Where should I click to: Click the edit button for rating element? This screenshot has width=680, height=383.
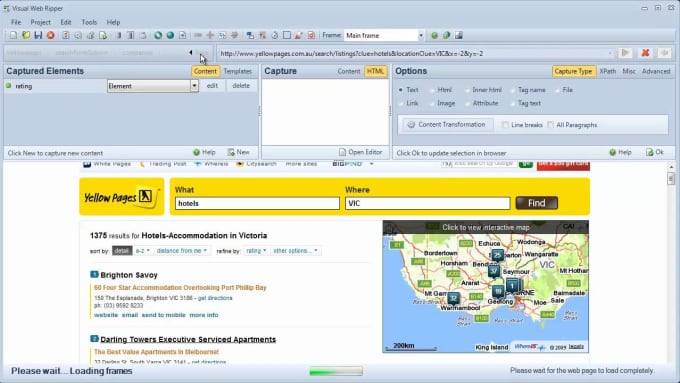(212, 86)
